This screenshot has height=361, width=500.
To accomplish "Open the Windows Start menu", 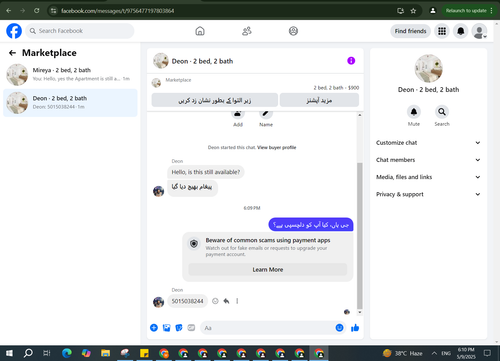I will coord(9,353).
